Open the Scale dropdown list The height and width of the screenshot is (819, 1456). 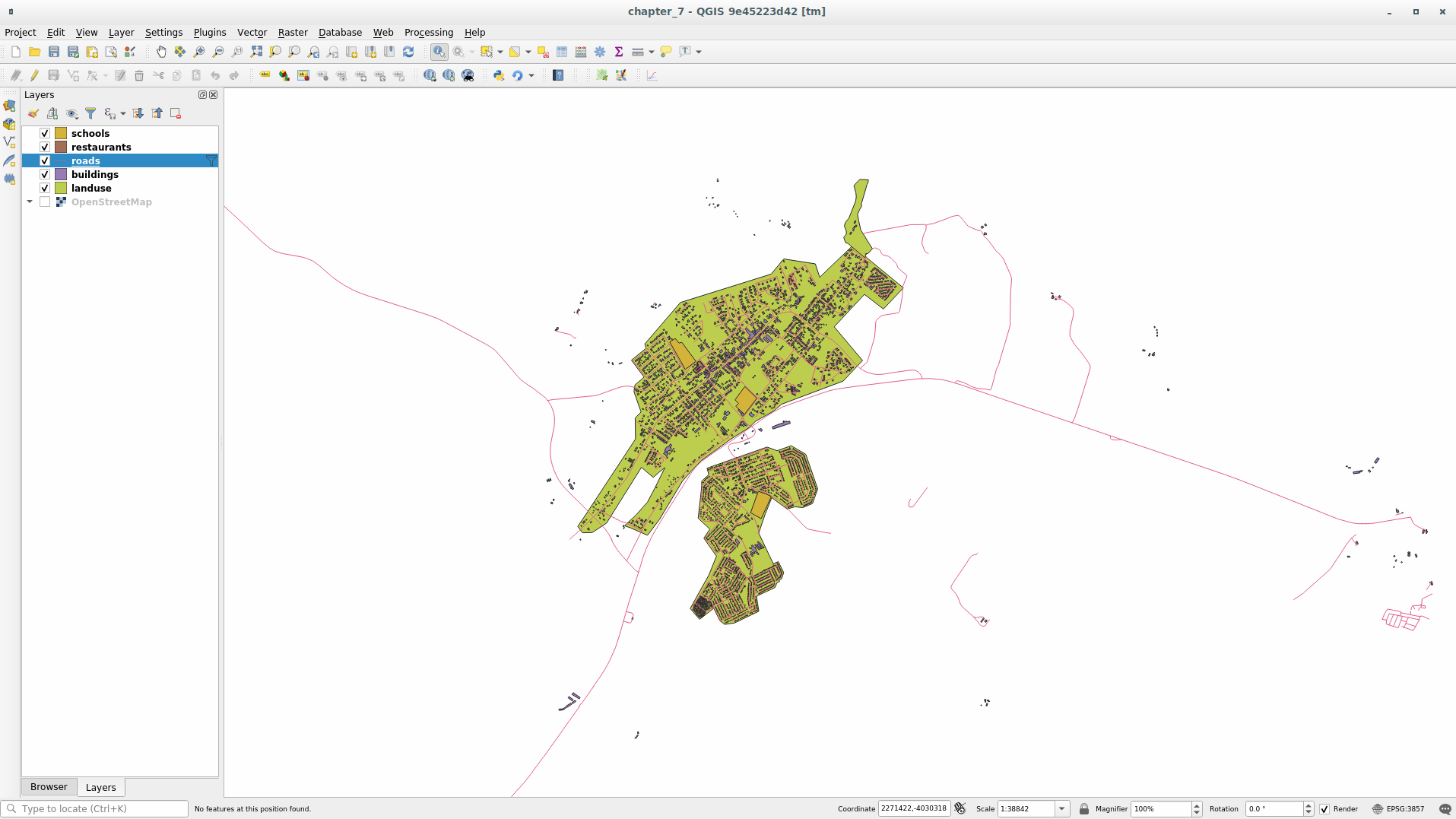pyautogui.click(x=1062, y=809)
